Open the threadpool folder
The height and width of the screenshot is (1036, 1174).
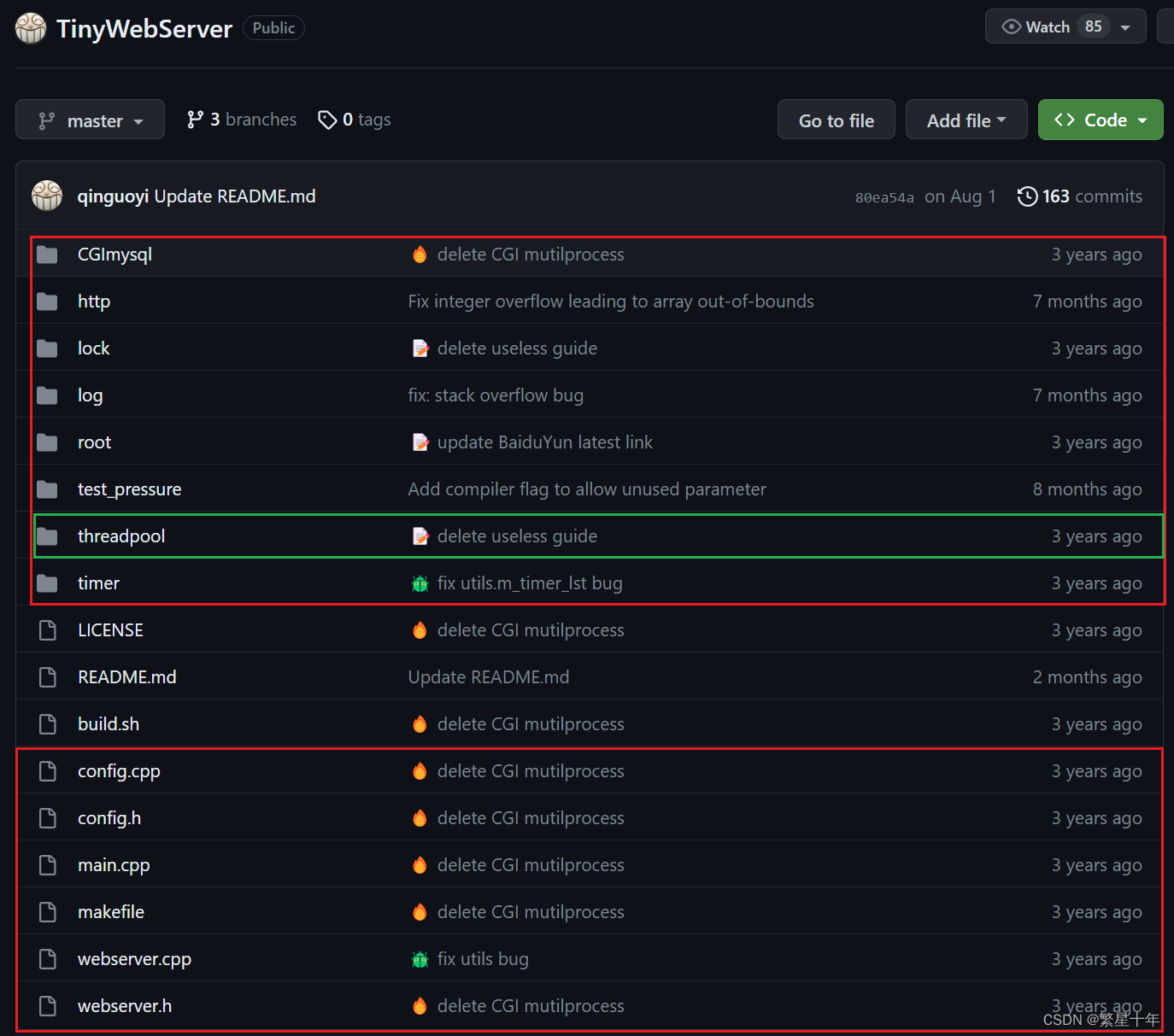tap(121, 536)
